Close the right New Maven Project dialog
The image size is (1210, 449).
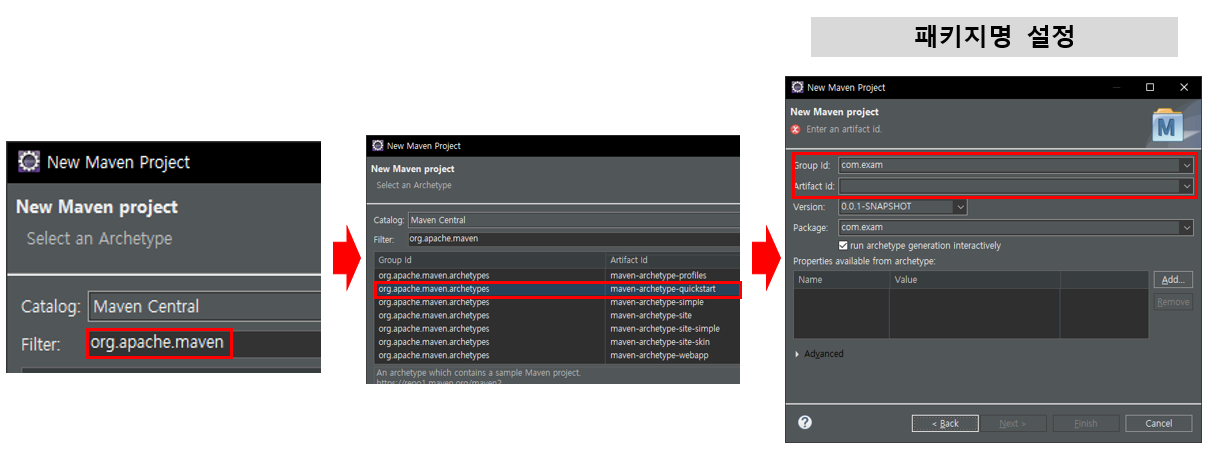coord(1184,87)
